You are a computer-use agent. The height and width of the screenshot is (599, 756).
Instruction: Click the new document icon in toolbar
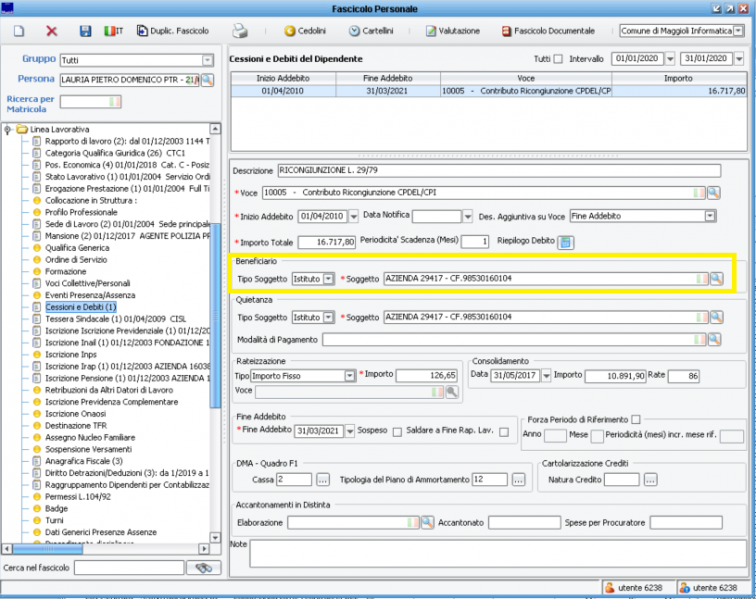18,32
